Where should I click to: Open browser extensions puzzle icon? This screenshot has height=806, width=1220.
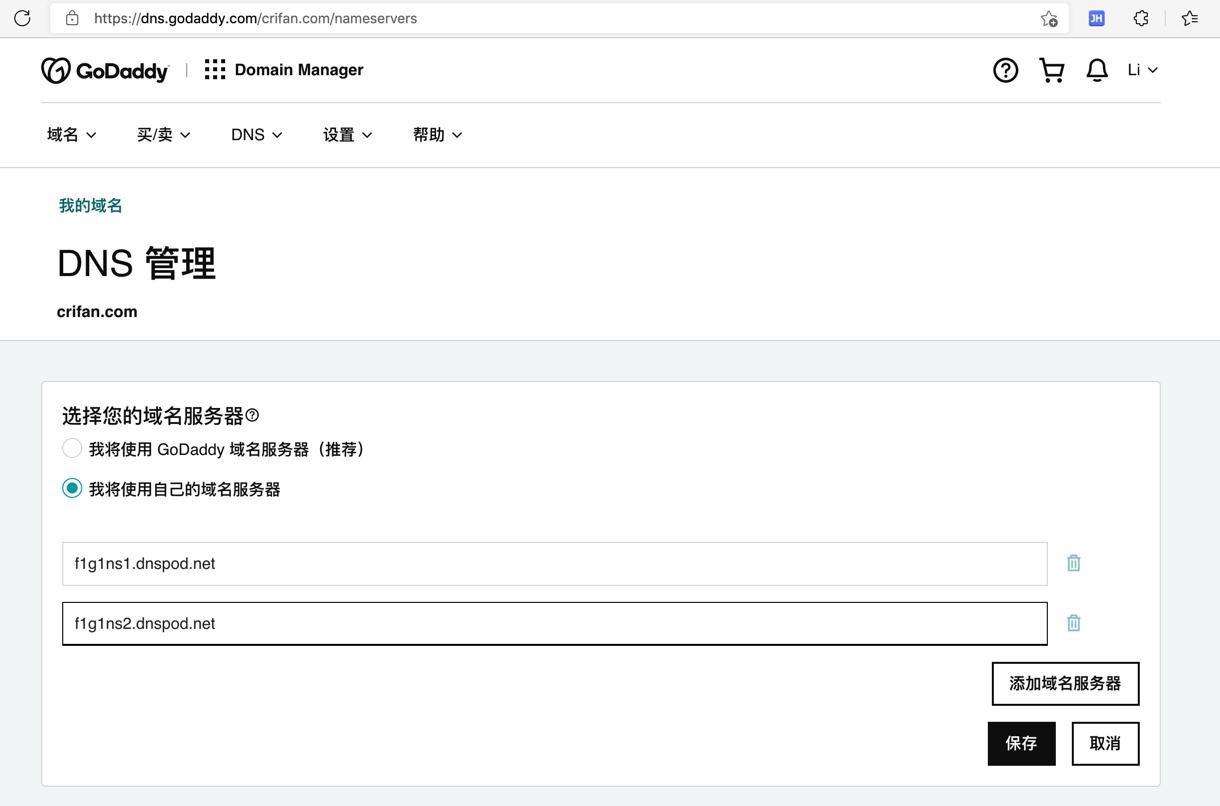pyautogui.click(x=1141, y=18)
